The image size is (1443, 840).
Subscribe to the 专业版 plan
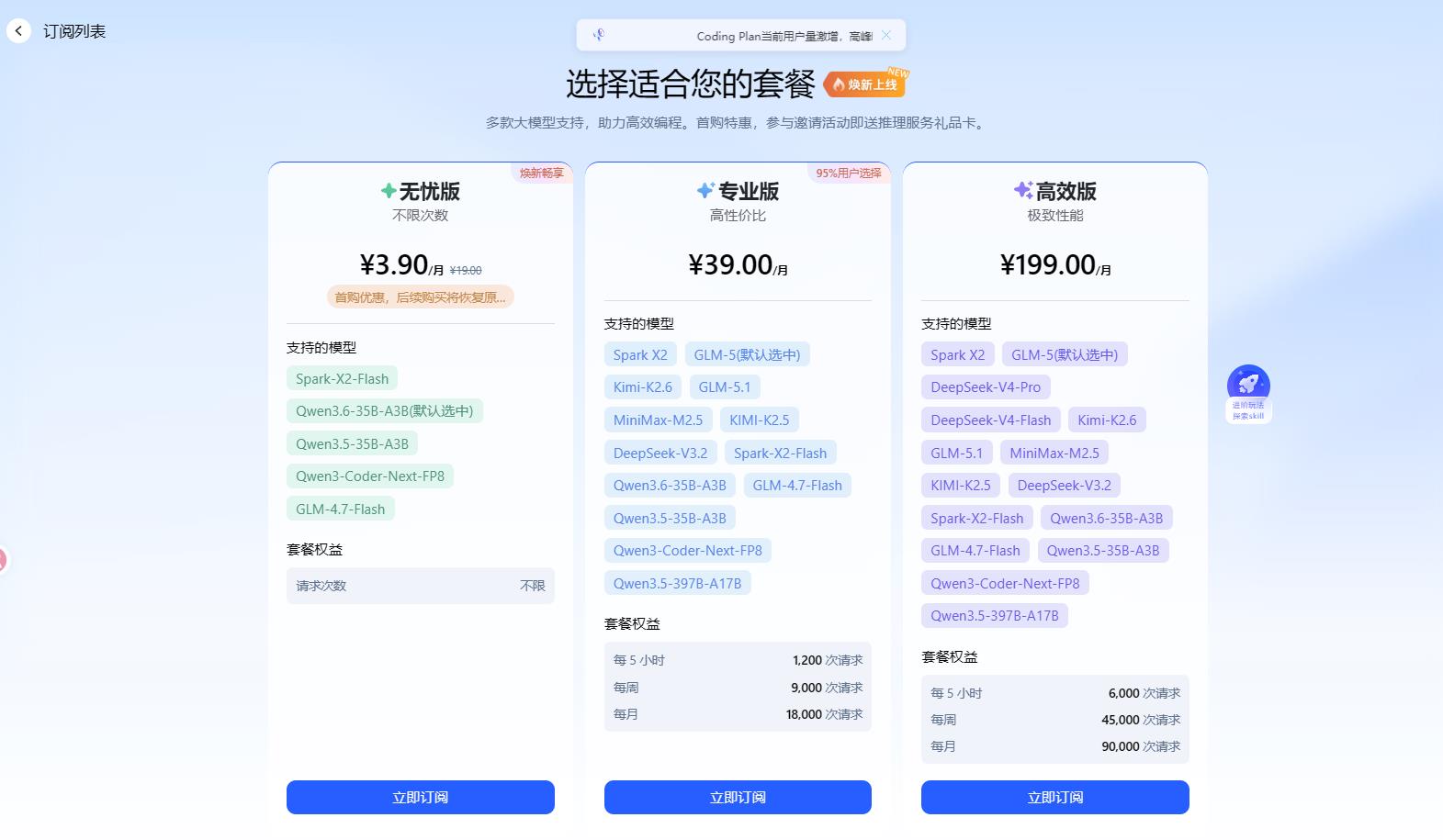tap(738, 797)
